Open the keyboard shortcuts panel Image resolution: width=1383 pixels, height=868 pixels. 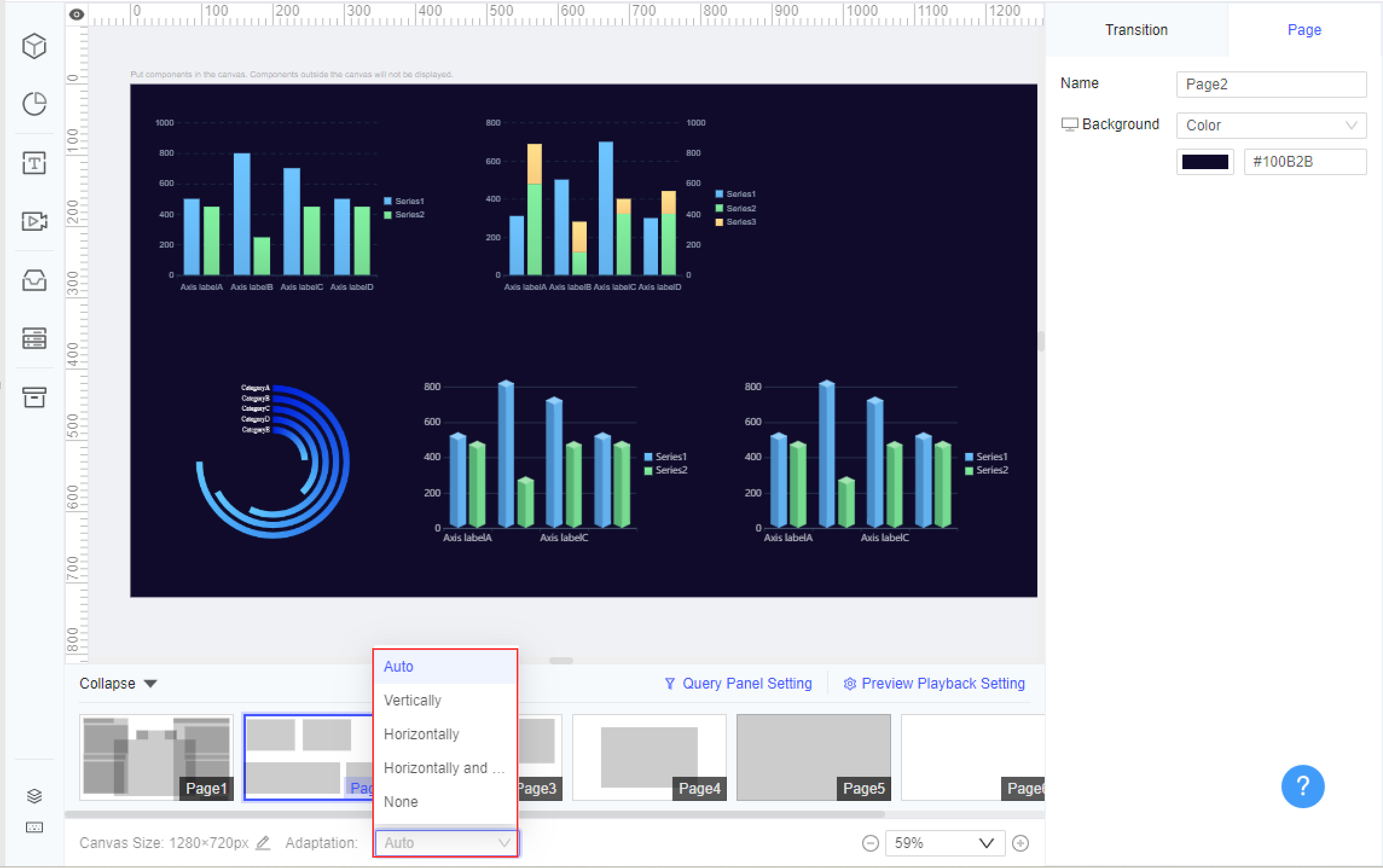pos(34,828)
